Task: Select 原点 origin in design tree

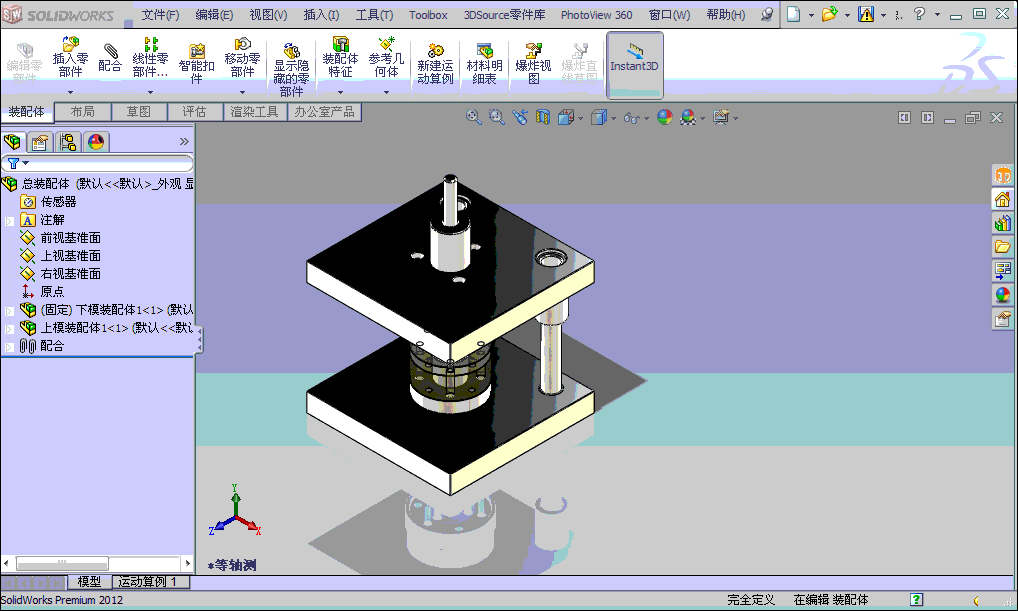Action: pos(52,292)
